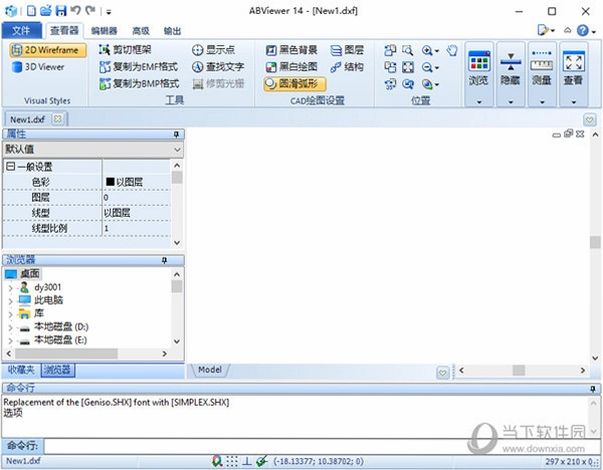Switch to the 查看器 viewer tab

tap(64, 30)
